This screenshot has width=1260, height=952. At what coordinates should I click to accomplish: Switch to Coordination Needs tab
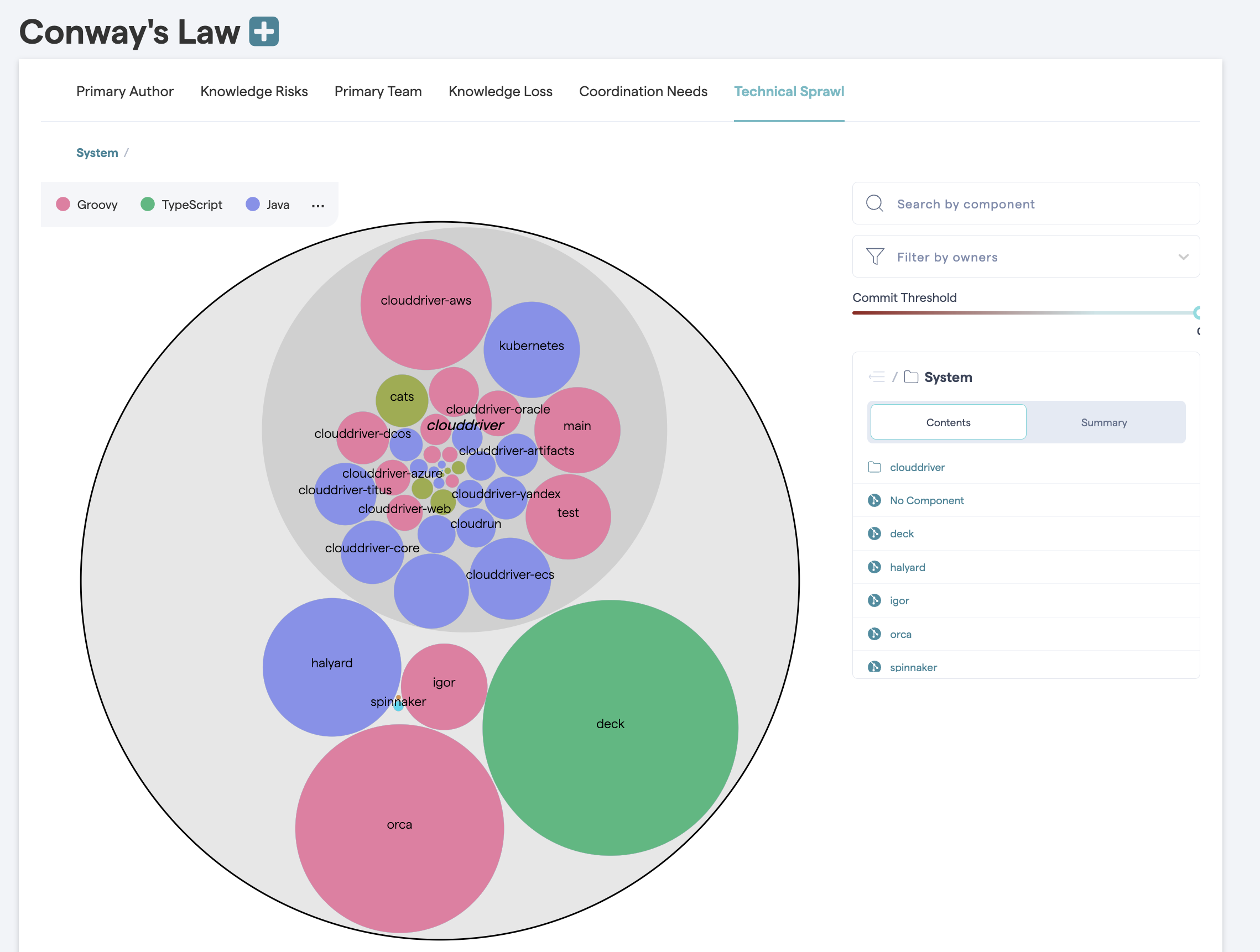(643, 92)
